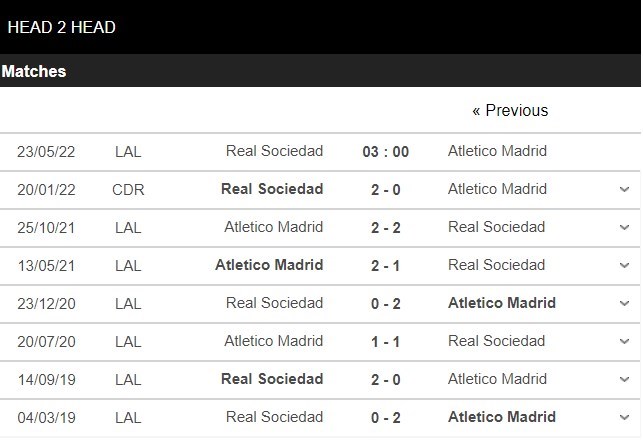Select the 23/12/20 match date

coord(46,304)
